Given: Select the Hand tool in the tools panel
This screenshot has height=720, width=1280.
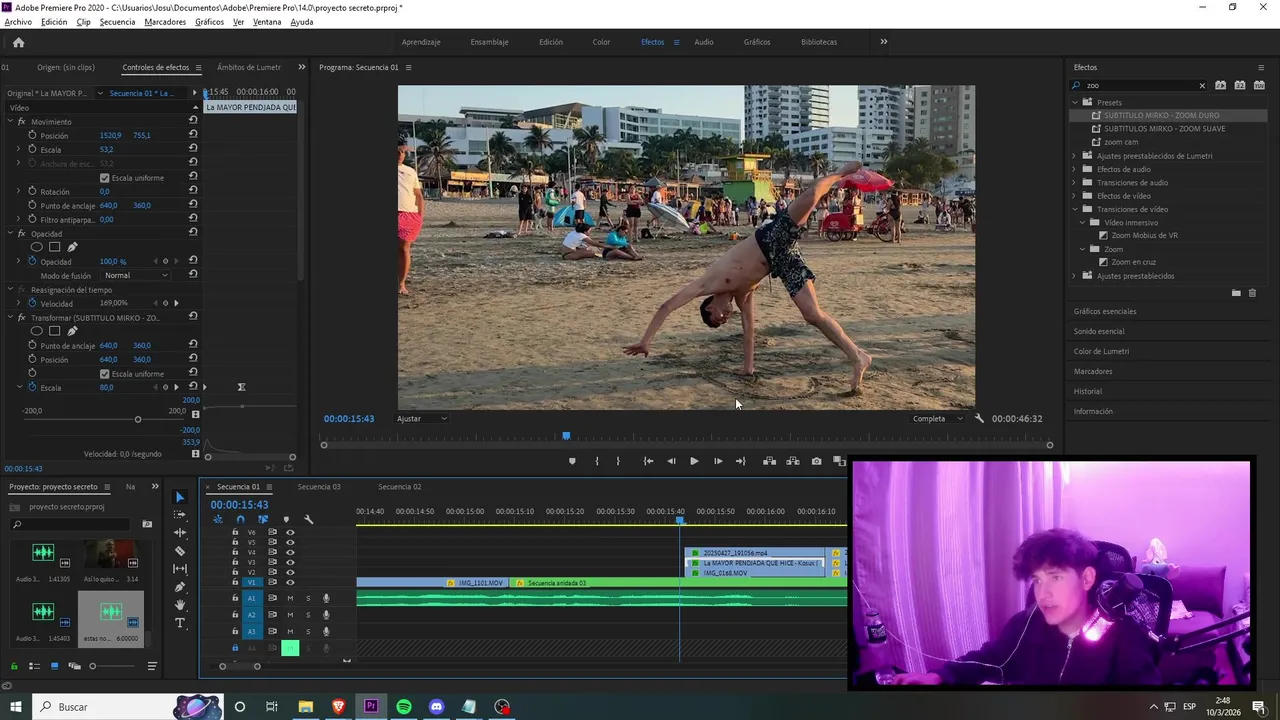Looking at the screenshot, I should click(x=180, y=605).
